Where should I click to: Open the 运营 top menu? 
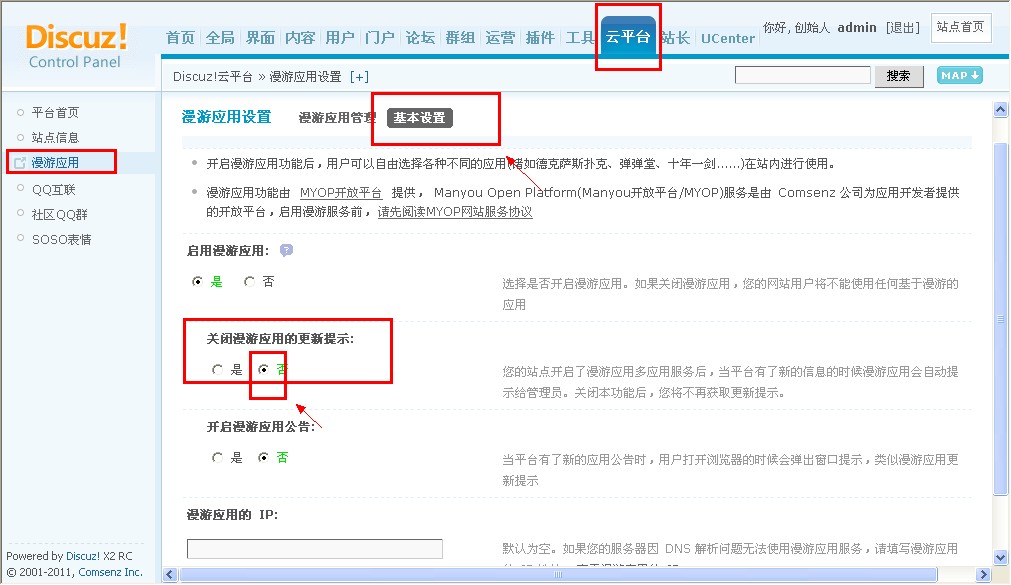pyautogui.click(x=500, y=38)
